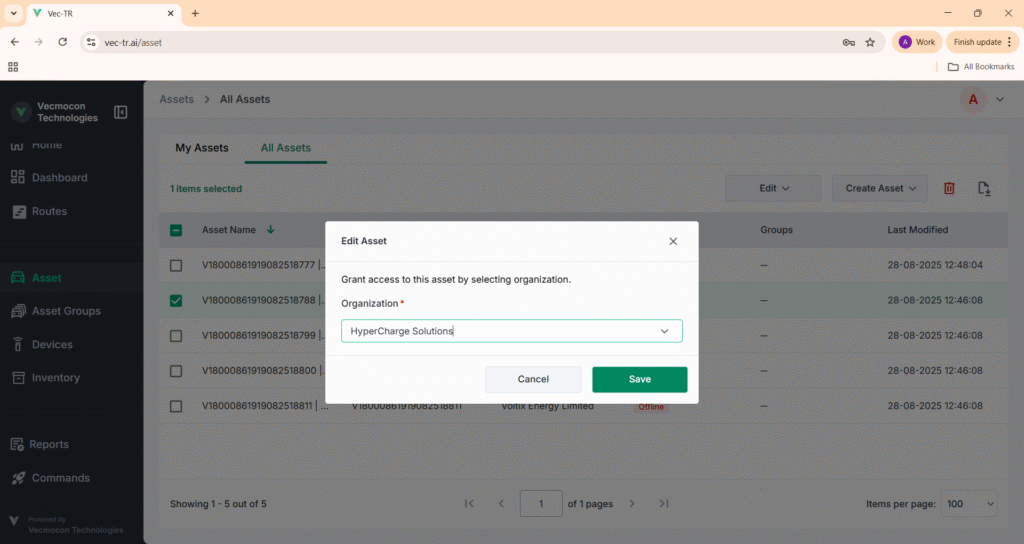Go to Devices in sidebar
The height and width of the screenshot is (544, 1024).
(x=52, y=345)
